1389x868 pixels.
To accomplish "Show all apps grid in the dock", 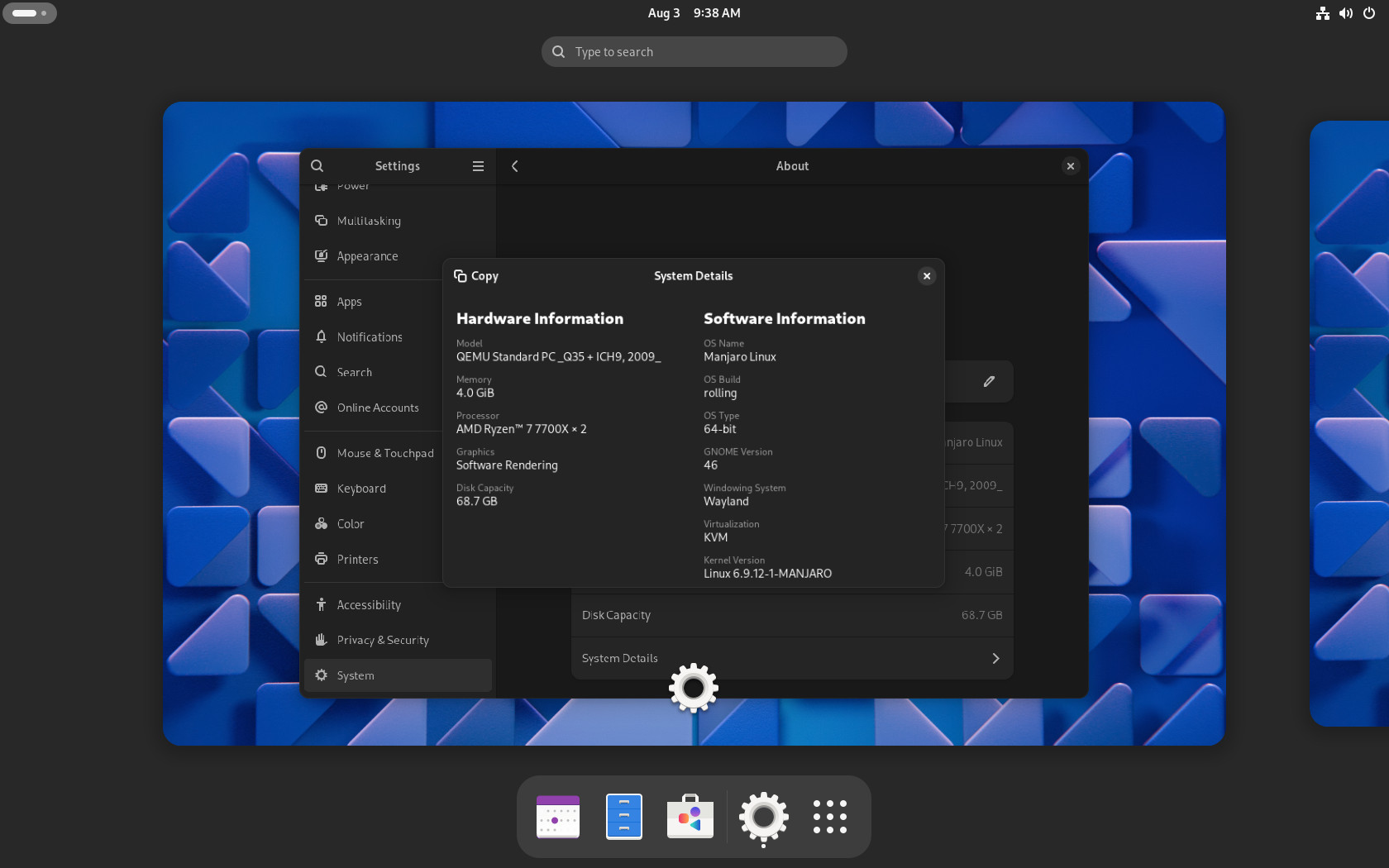I will coord(829,817).
